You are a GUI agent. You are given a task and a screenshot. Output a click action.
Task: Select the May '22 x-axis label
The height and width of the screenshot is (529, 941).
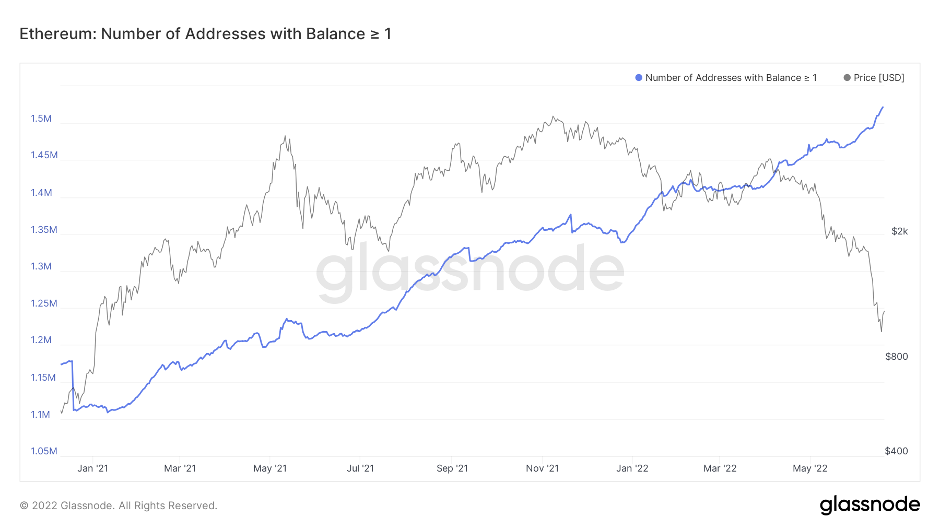[x=809, y=467]
